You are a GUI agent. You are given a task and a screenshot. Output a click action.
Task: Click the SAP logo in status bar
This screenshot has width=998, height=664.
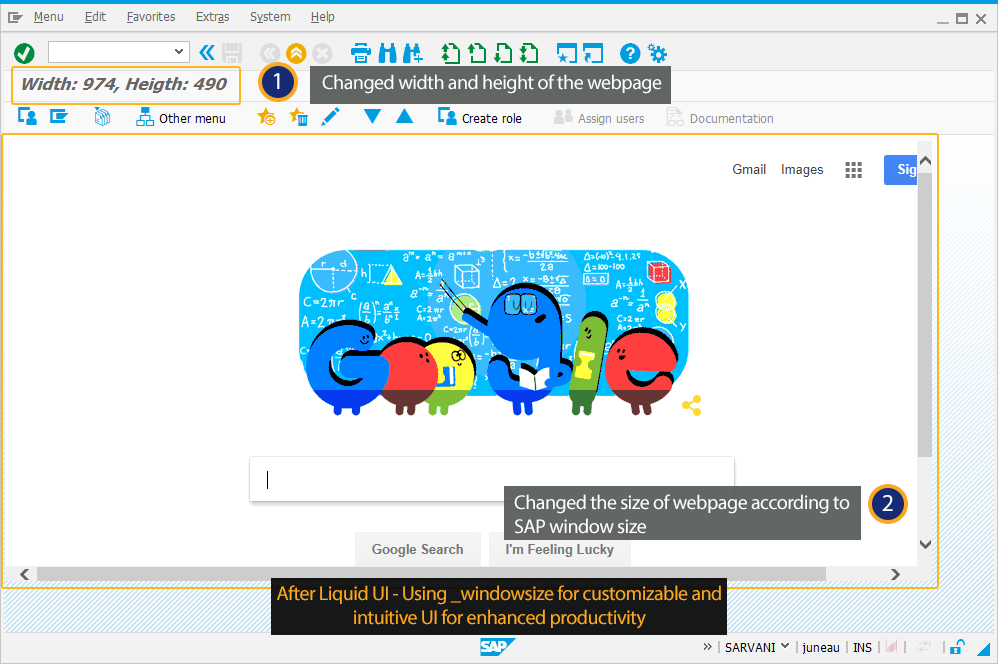[x=497, y=647]
